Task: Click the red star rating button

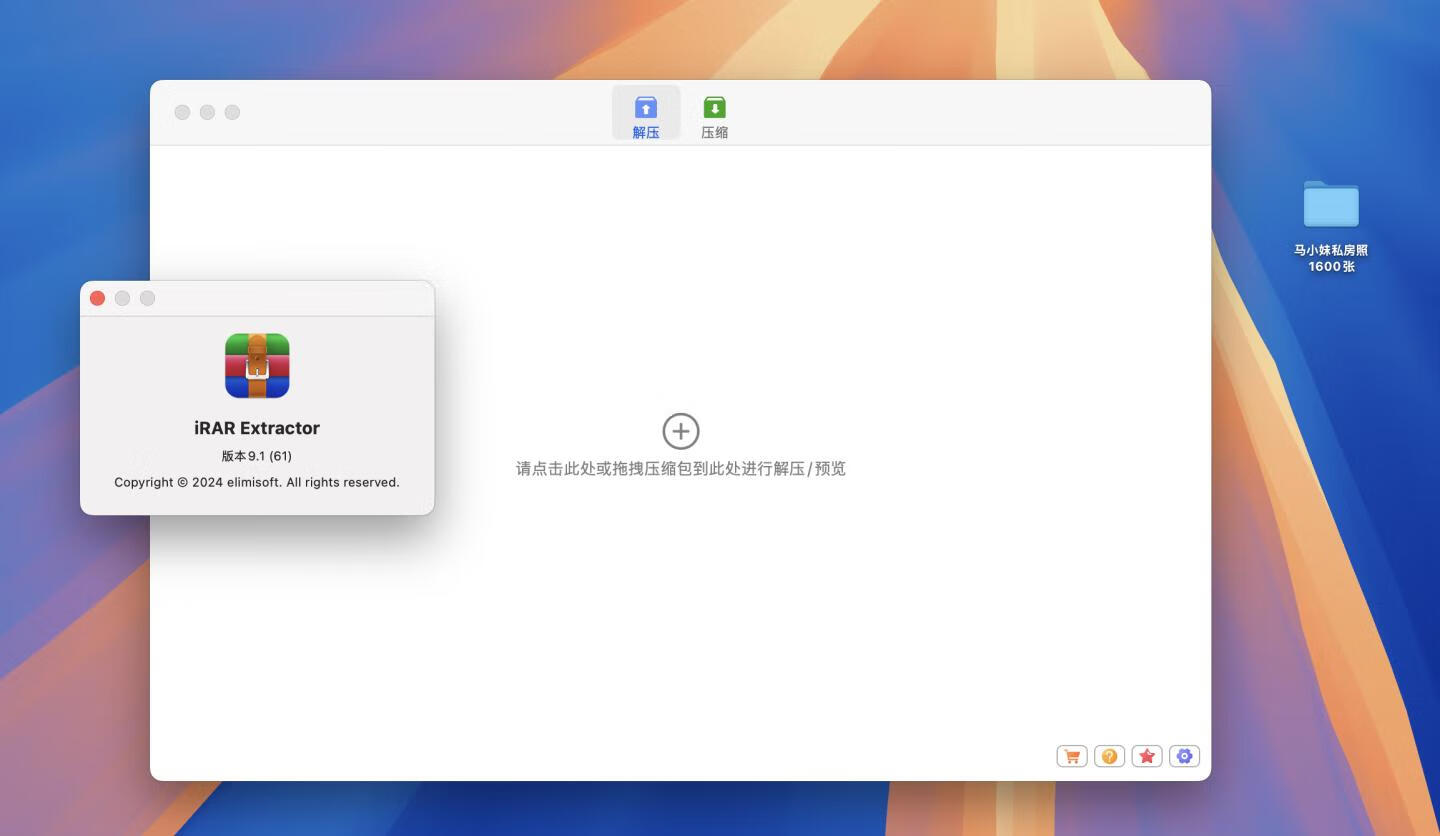Action: coord(1147,756)
